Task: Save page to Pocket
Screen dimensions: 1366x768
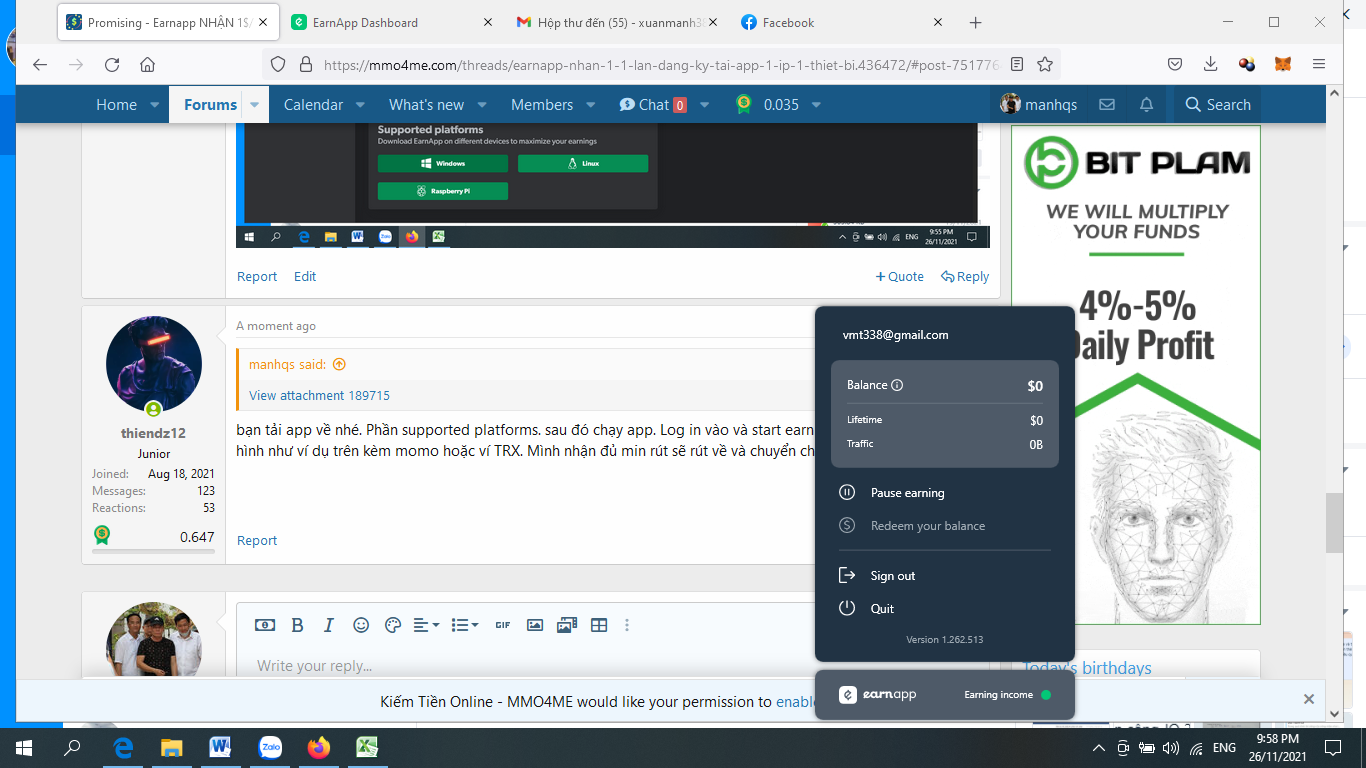Action: pyautogui.click(x=1175, y=64)
